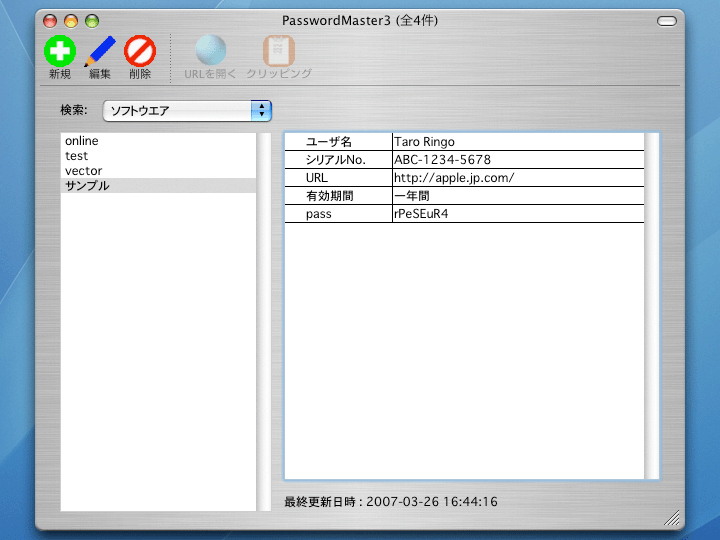Viewport: 720px width, 540px height.
Task: Click the window resize grip corner
Action: 672,518
